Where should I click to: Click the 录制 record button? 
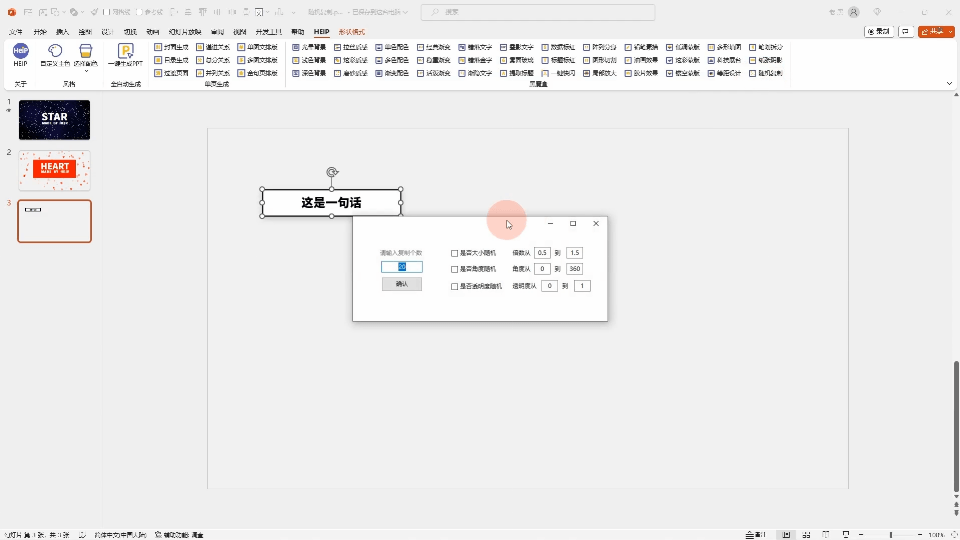[879, 31]
